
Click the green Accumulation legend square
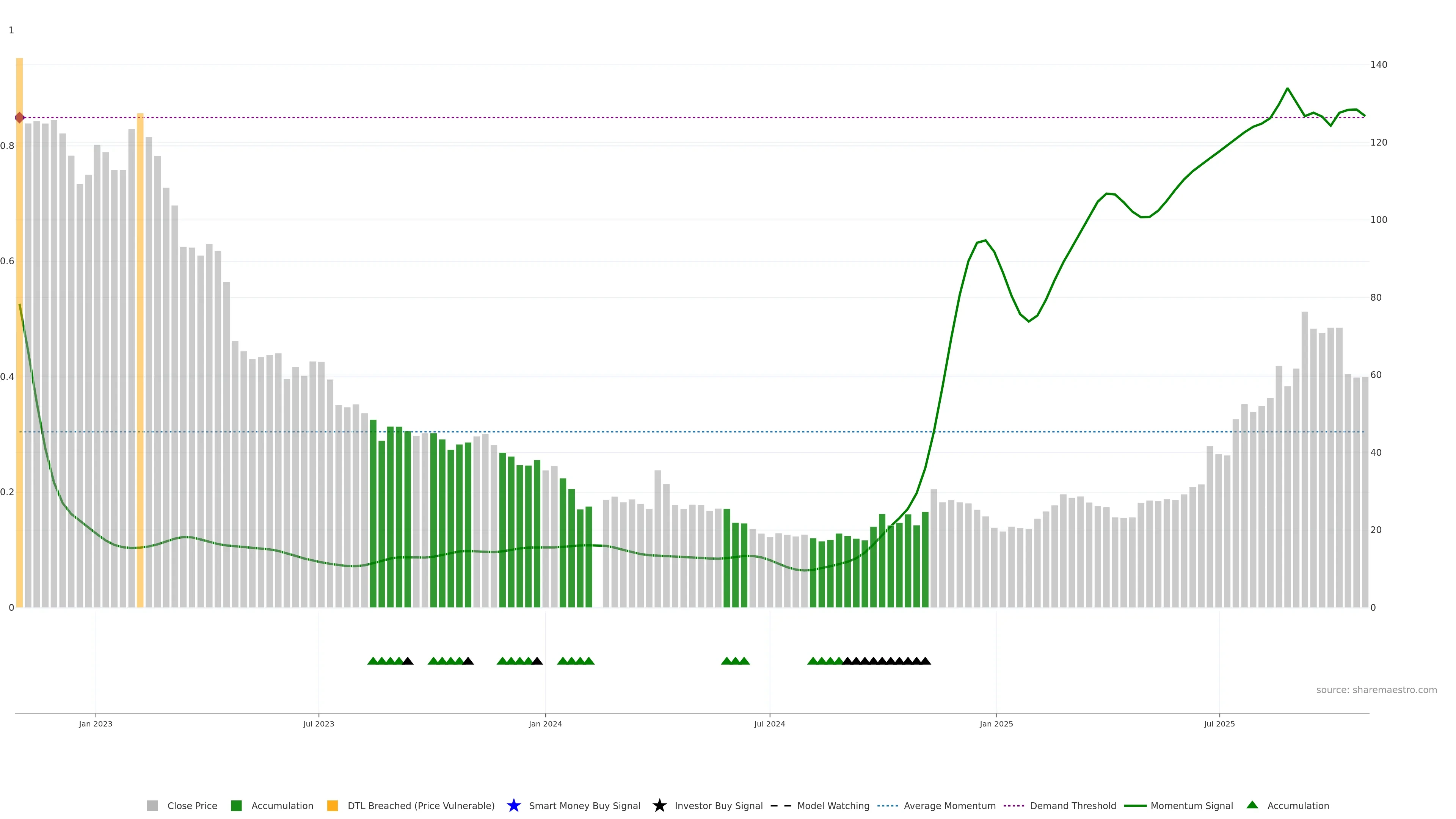236,805
